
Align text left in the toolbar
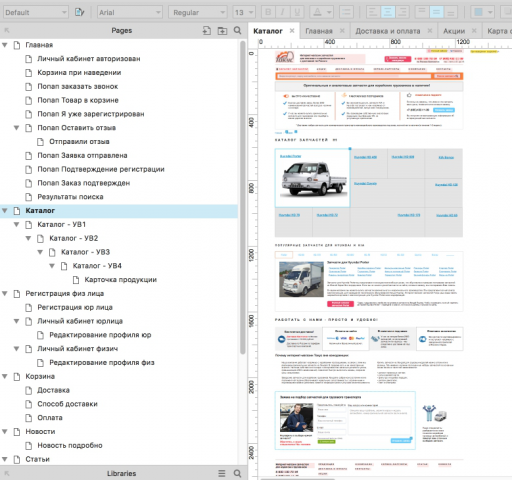[373, 13]
